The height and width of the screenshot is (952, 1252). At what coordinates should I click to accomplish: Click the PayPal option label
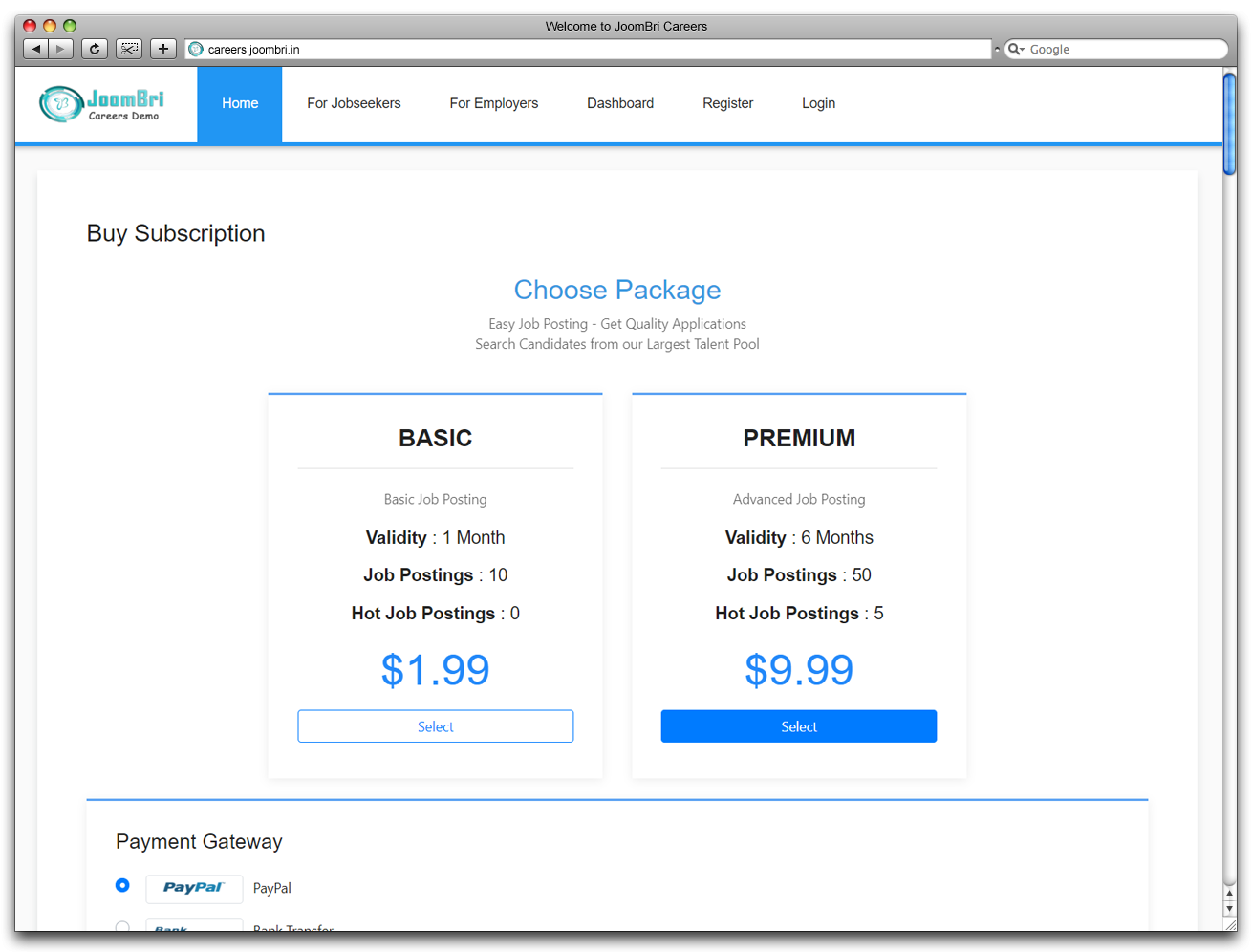[x=272, y=888]
